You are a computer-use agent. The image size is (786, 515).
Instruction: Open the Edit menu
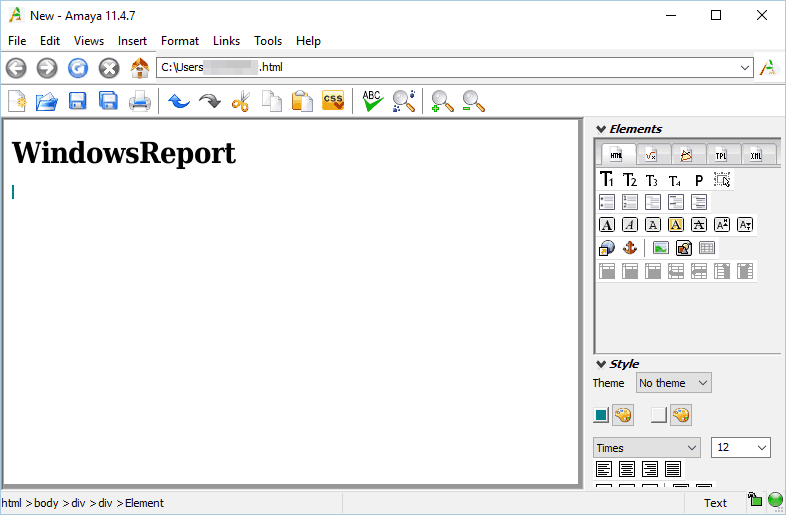[x=50, y=41]
